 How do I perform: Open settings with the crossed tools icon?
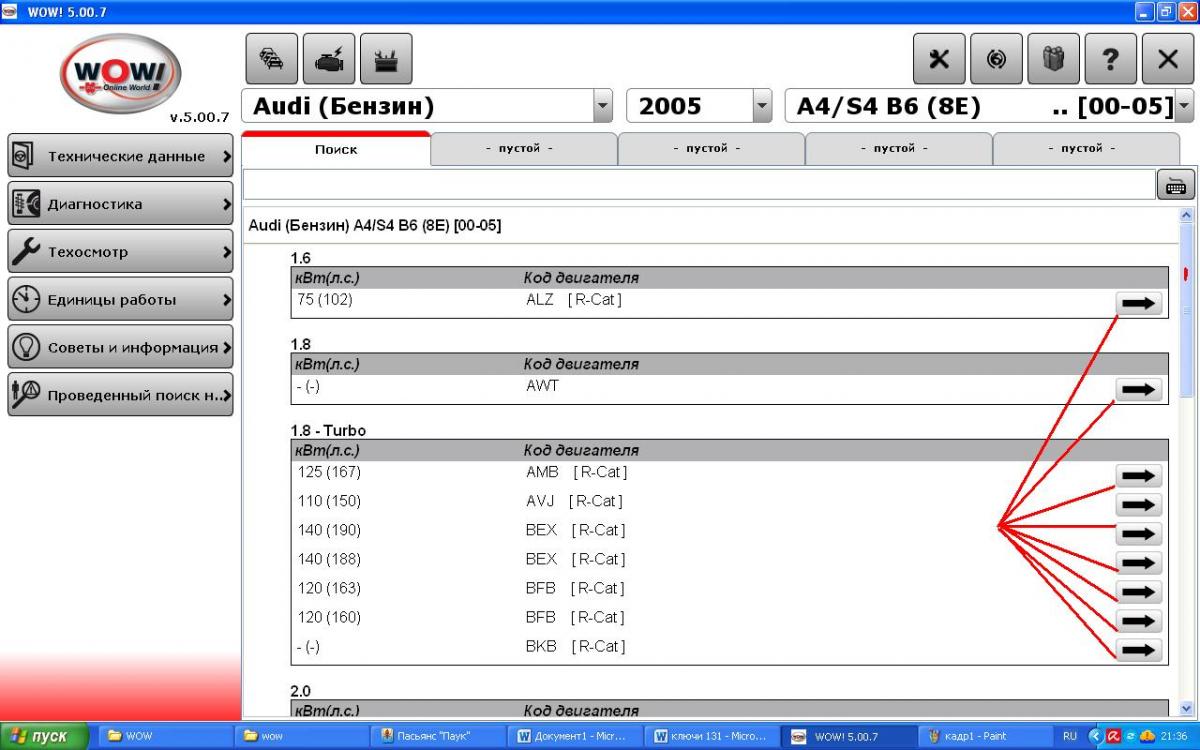[939, 59]
